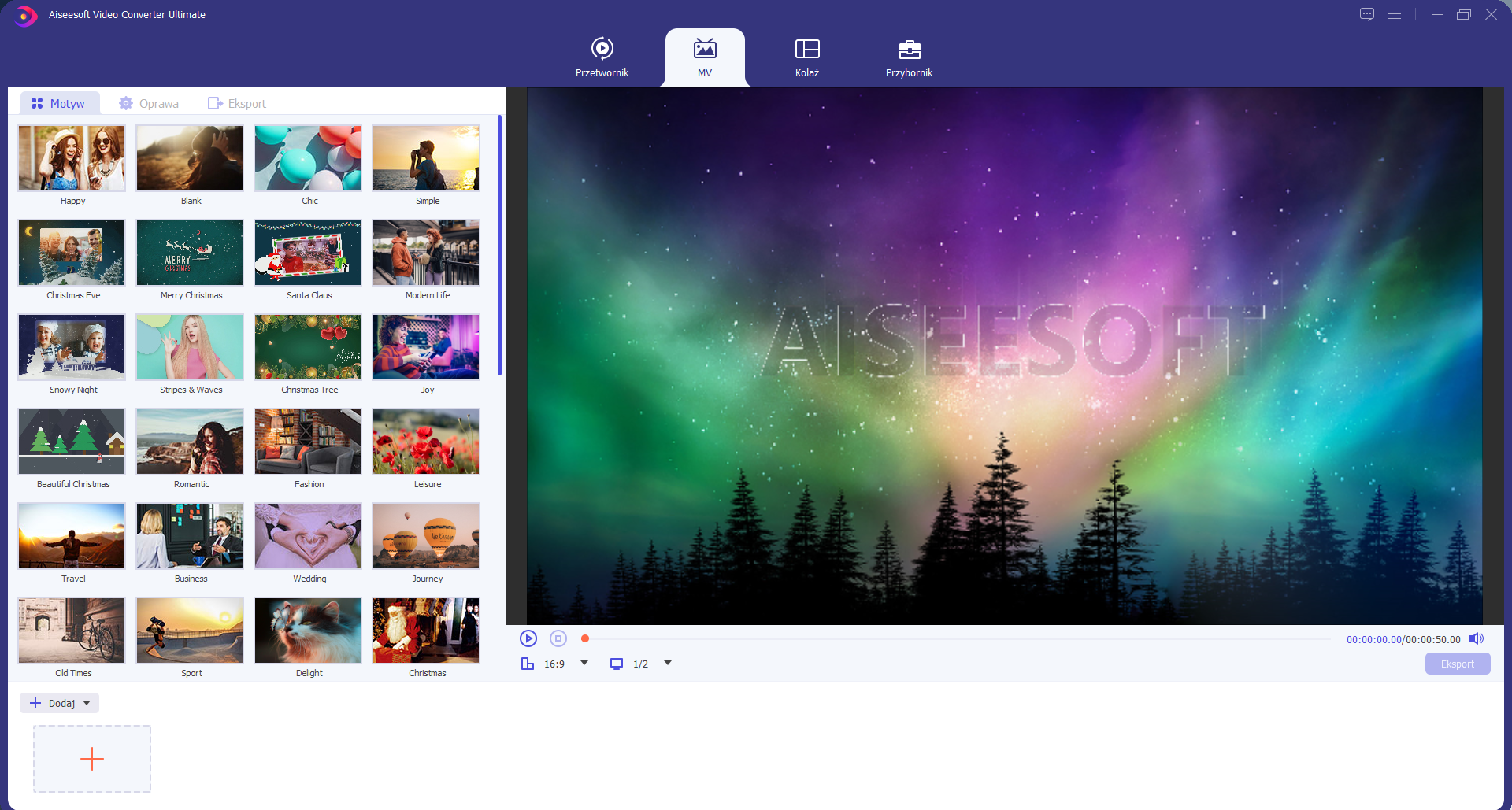Viewport: 1512px width, 810px height.
Task: Select the Christmas Eve theme thumbnail
Action: click(x=72, y=253)
